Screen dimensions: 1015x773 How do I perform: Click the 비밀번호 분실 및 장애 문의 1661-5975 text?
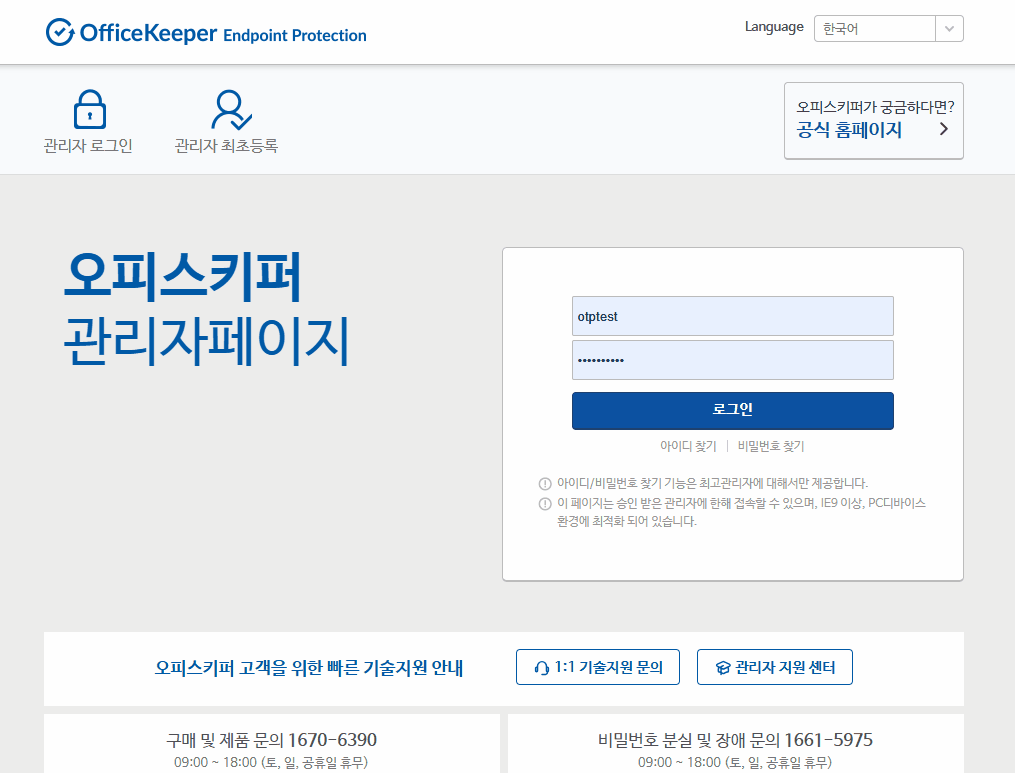click(x=735, y=740)
